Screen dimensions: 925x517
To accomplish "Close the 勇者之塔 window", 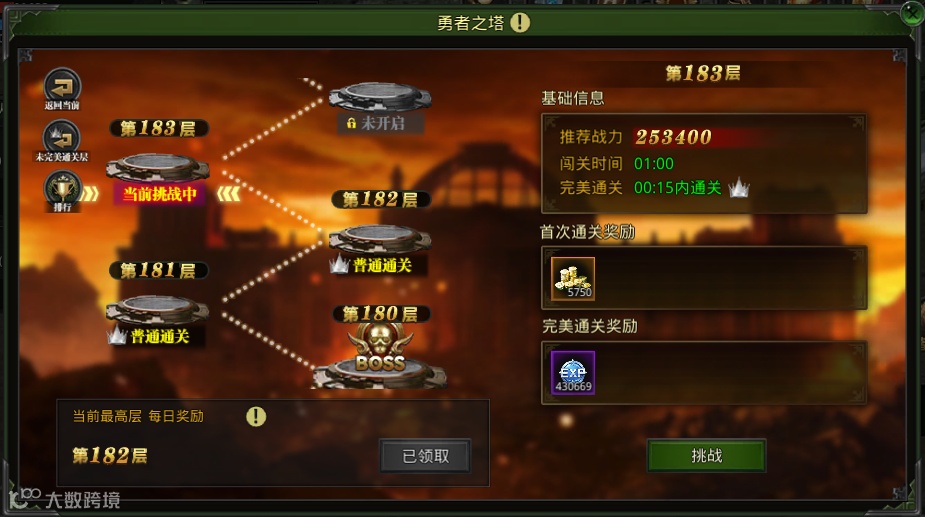I will point(911,13).
